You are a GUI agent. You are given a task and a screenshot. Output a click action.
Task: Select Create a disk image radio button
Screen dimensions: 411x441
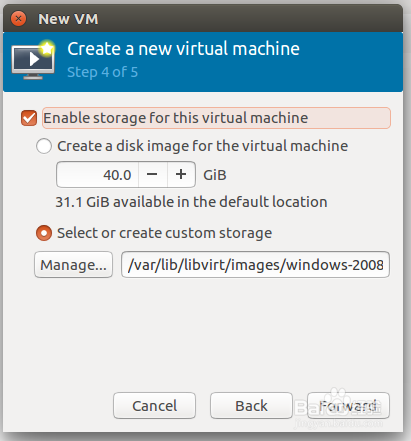coord(44,146)
